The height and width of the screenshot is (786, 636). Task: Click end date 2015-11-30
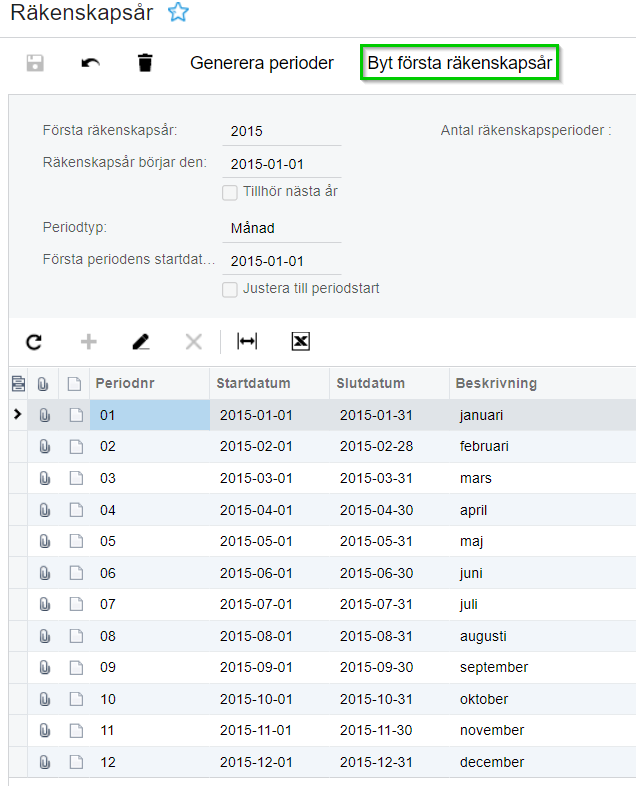pos(389,730)
